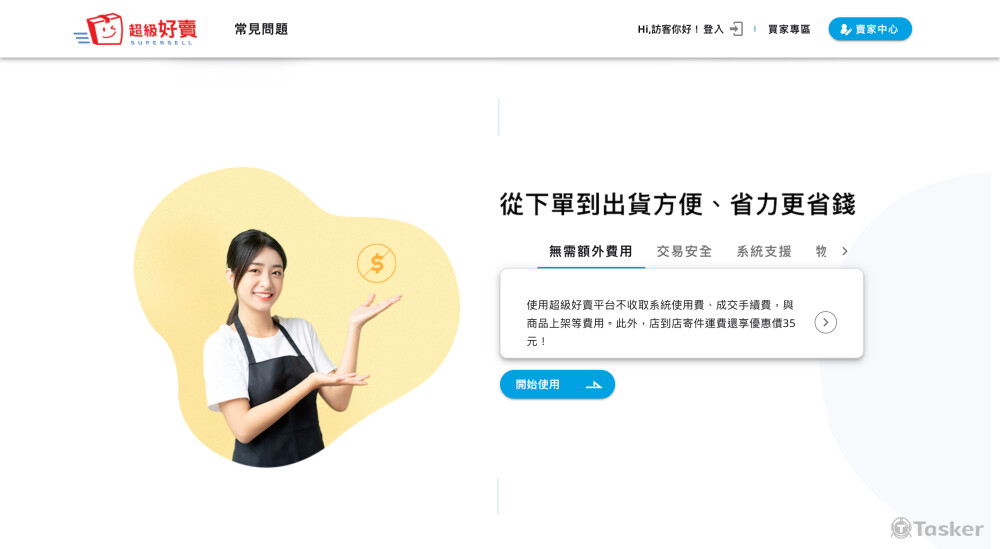The height and width of the screenshot is (549, 1000).
Task: Click the 登入 login link
Action: pyautogui.click(x=713, y=29)
